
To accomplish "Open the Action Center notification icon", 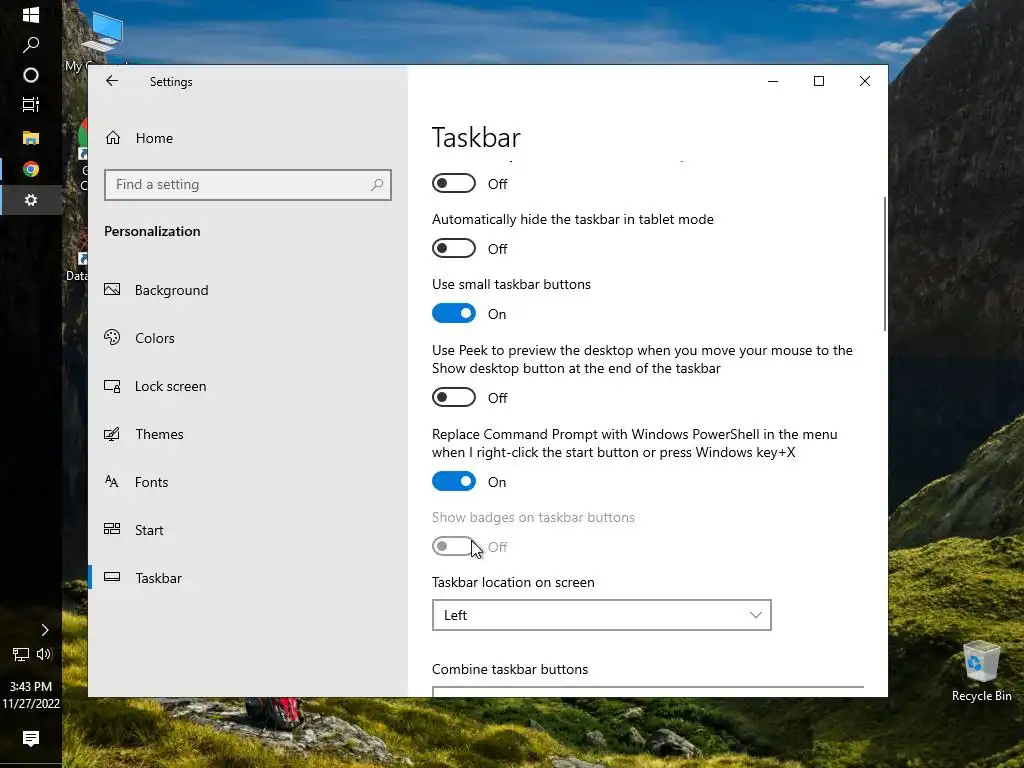I will [x=31, y=738].
